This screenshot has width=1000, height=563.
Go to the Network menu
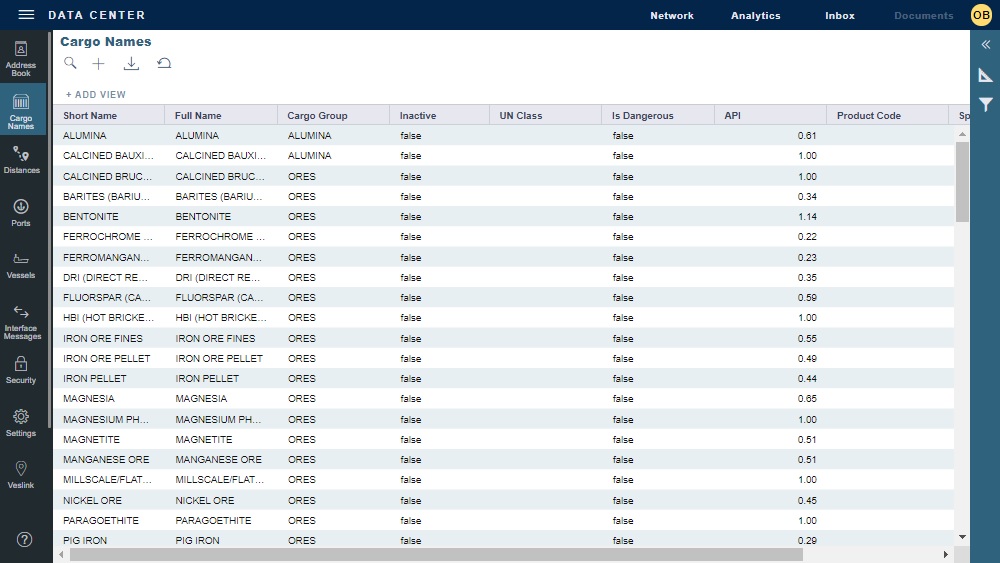[x=671, y=16]
